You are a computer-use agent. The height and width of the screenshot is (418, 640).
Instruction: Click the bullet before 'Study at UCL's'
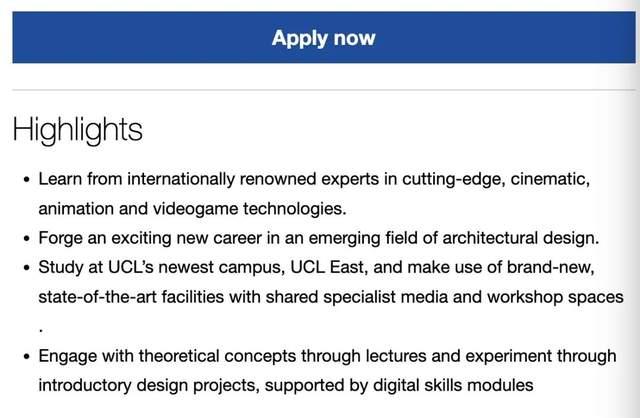pyautogui.click(x=27, y=268)
